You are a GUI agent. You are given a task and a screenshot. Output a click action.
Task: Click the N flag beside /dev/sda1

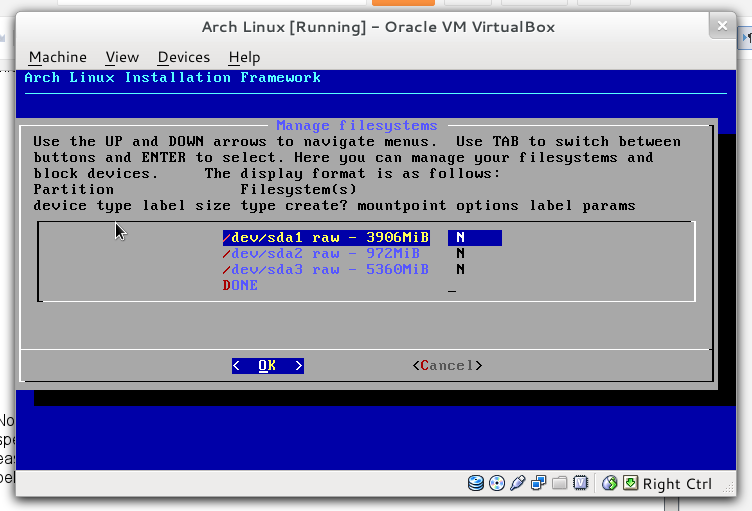pos(460,238)
